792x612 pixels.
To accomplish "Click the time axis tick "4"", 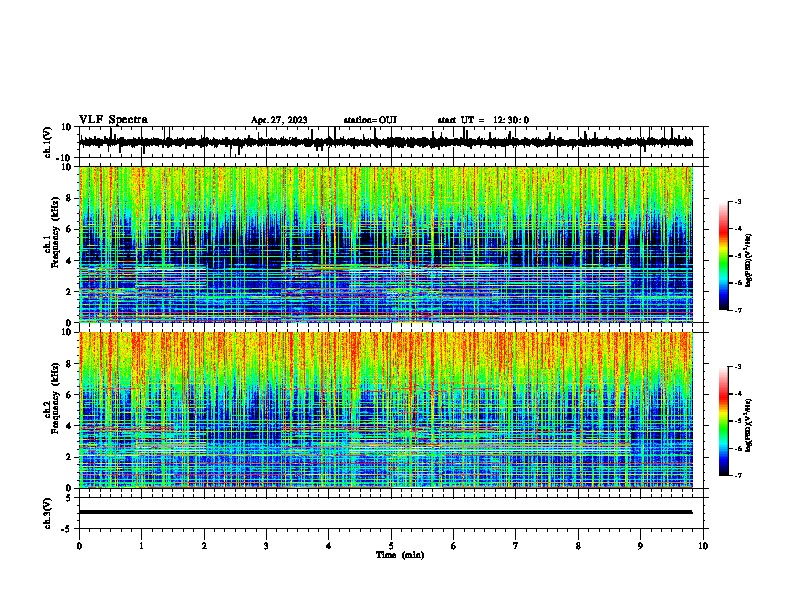I will coord(329,546).
